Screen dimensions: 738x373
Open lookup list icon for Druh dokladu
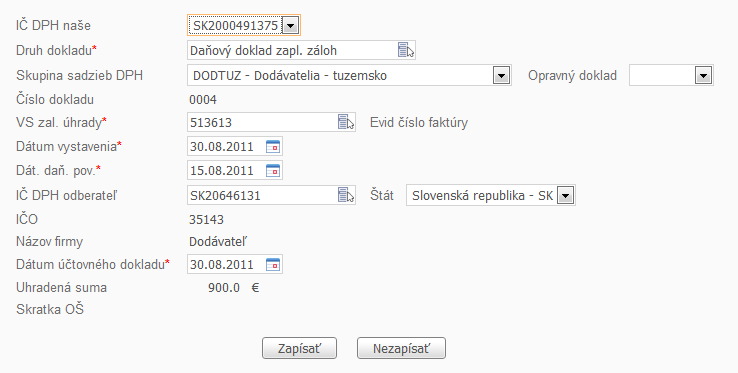coord(406,50)
